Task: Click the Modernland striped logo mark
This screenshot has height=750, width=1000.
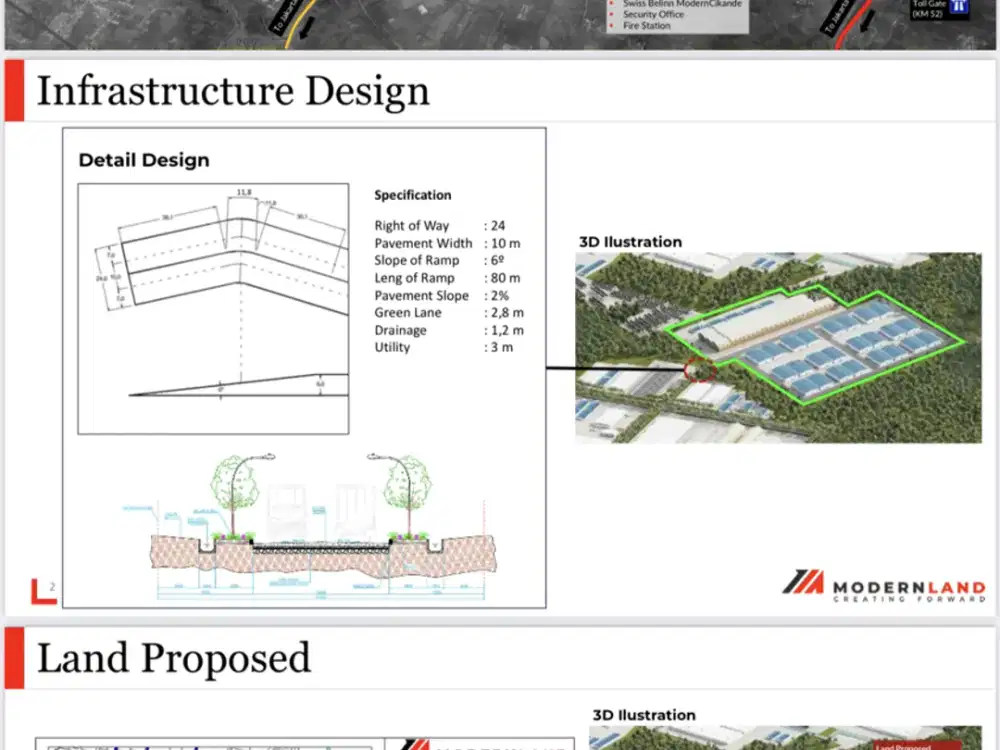Action: pyautogui.click(x=802, y=583)
